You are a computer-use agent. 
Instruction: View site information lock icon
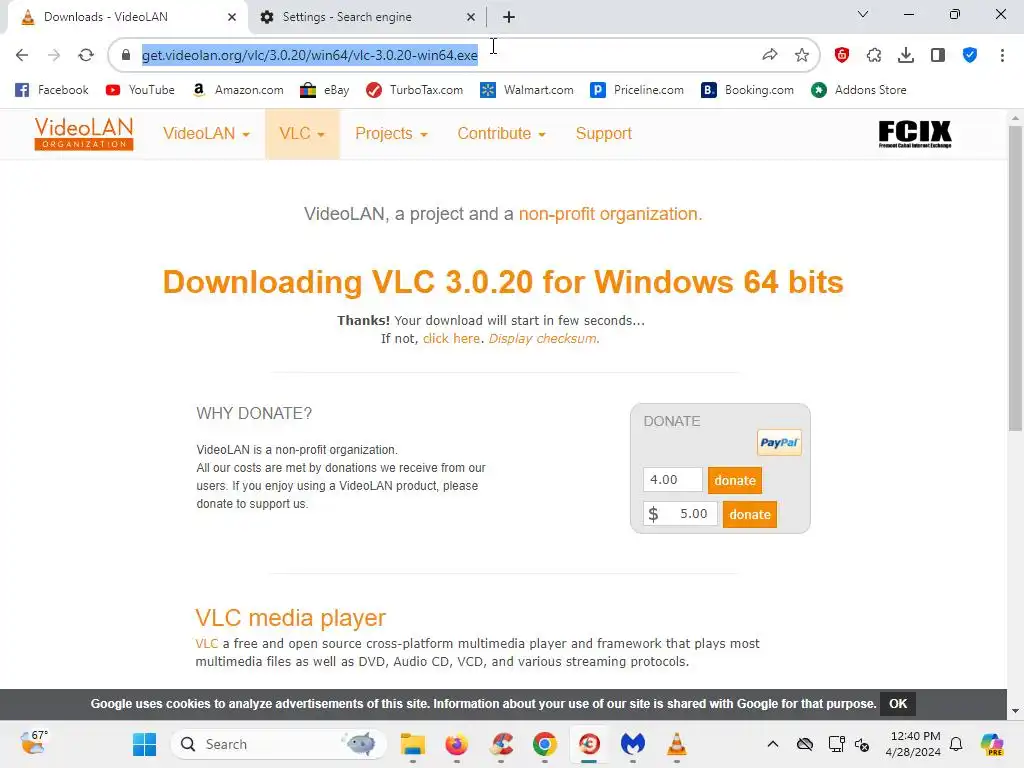[x=126, y=55]
